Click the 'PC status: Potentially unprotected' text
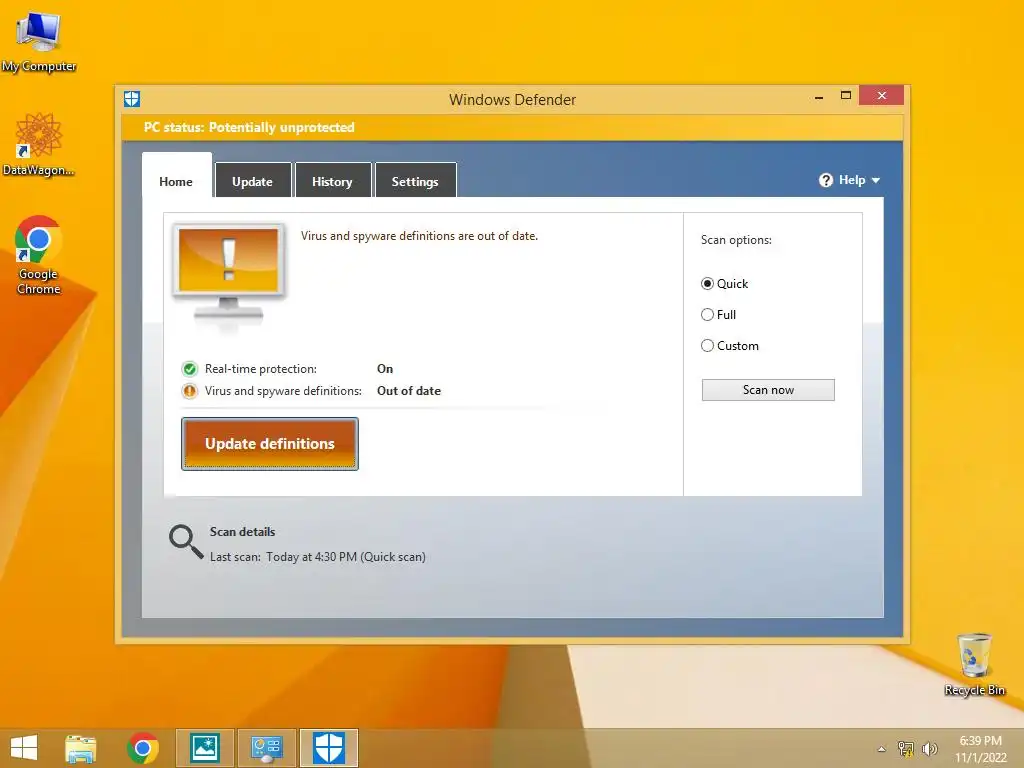 [249, 127]
